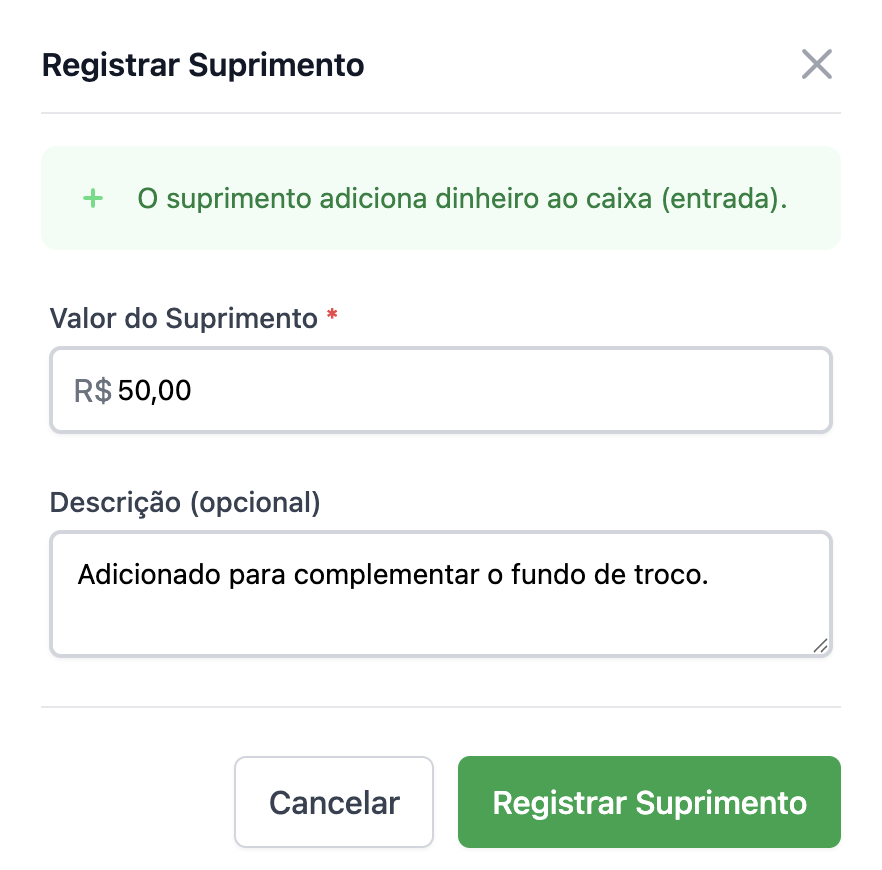Viewport: 882px width, 870px height.
Task: Click the R$ currency prefix
Action: pos(93,390)
